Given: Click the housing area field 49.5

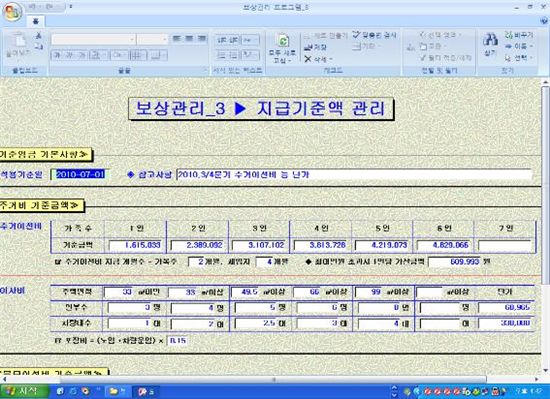Looking at the screenshot, I should click(246, 292).
